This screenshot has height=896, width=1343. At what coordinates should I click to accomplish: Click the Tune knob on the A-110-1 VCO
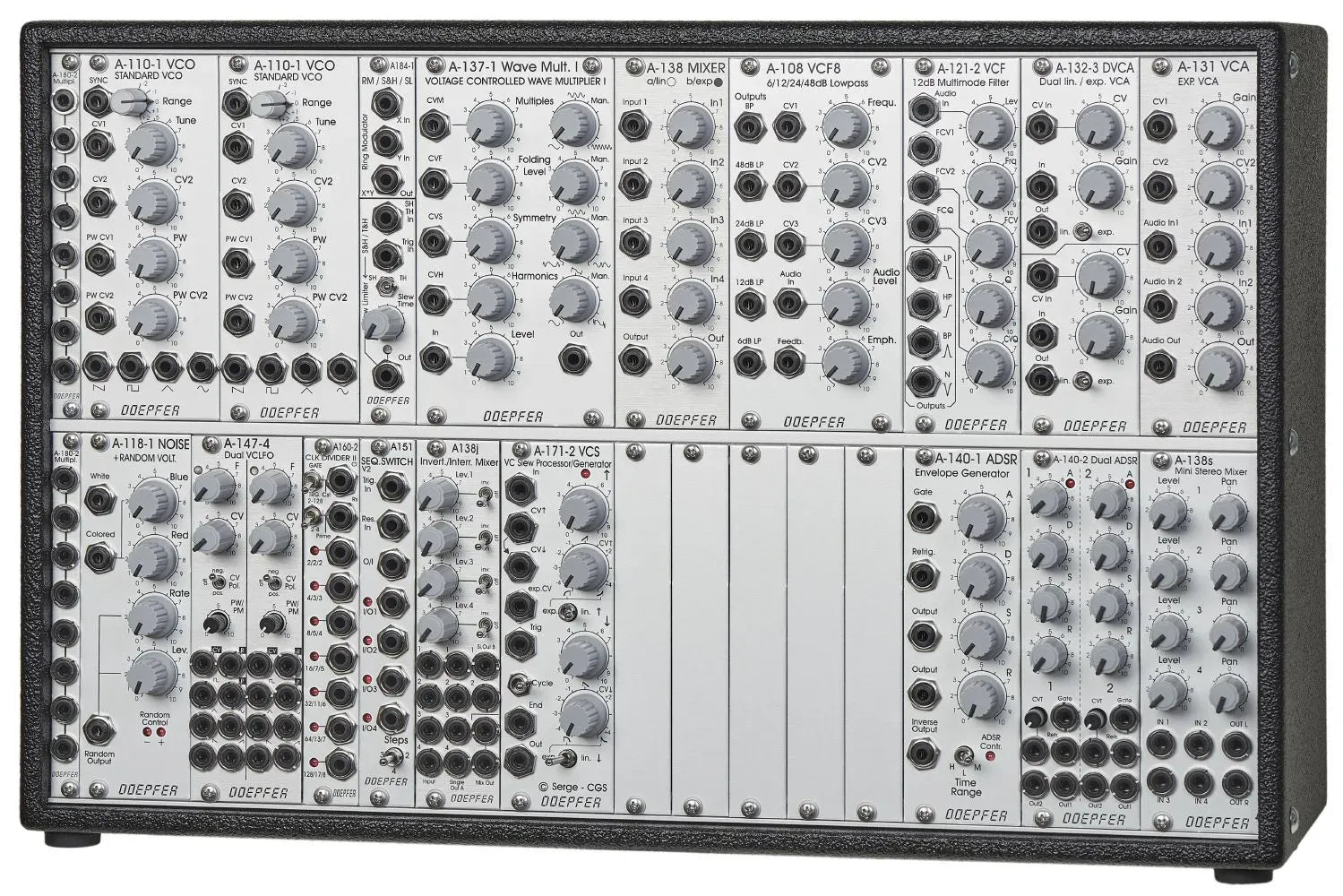[x=154, y=145]
